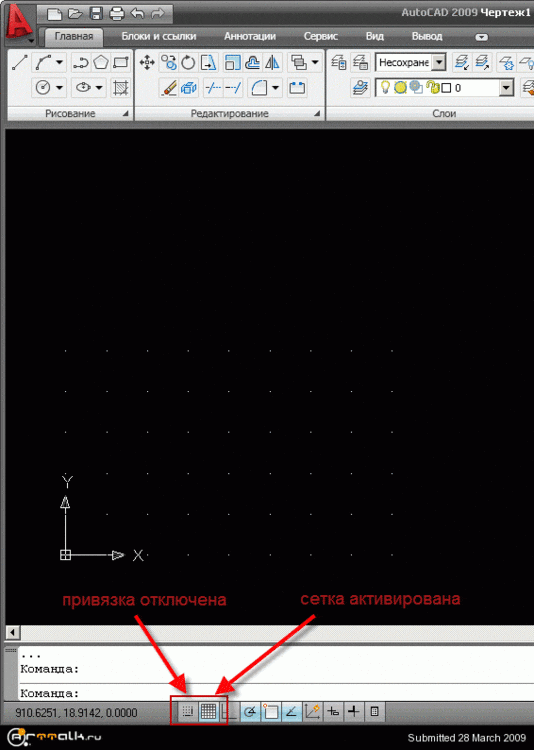
Task: Activate the Trim tool
Action: [x=212, y=88]
